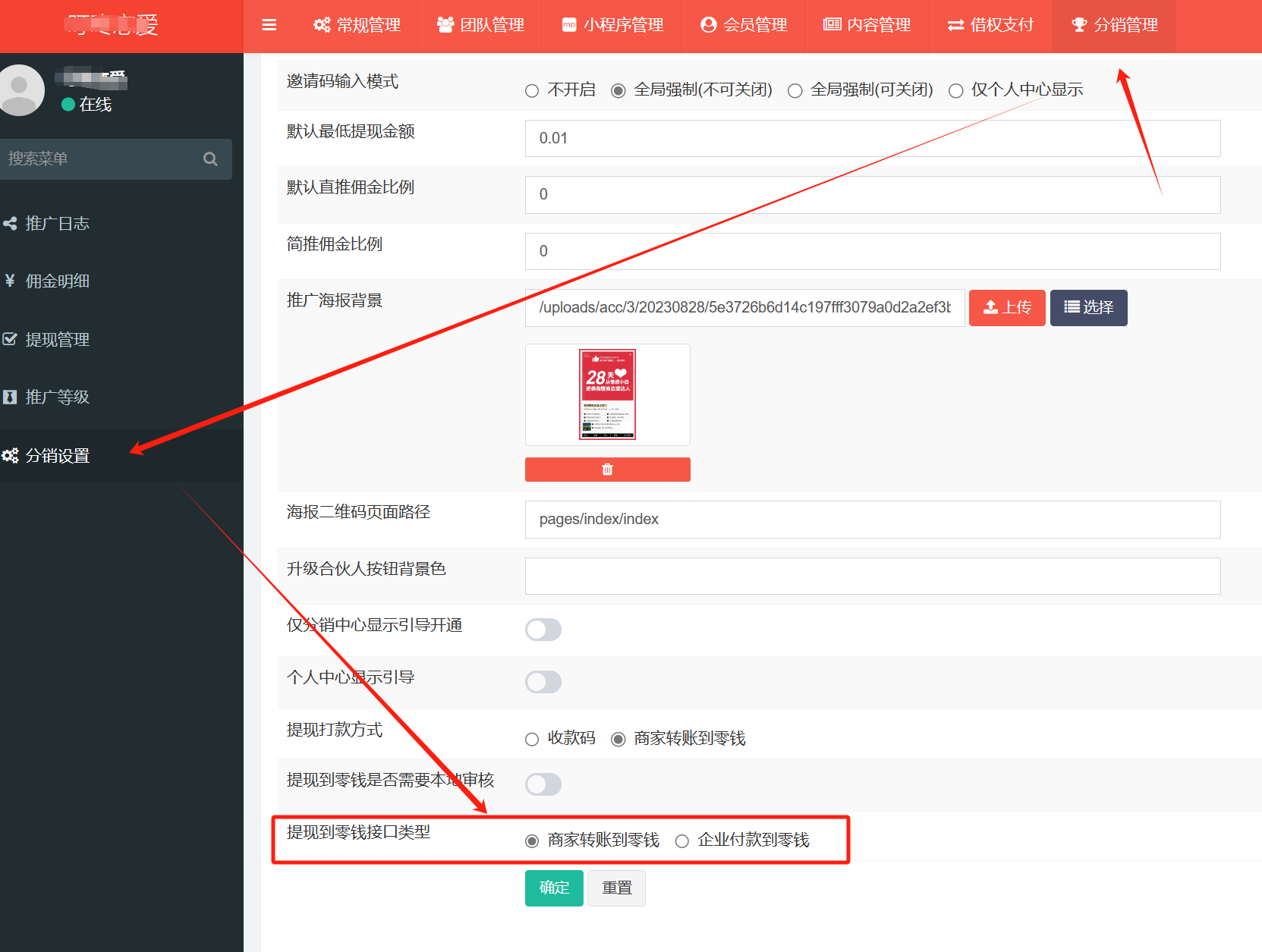Image resolution: width=1262 pixels, height=952 pixels.
Task: Click the 上传 upload button
Action: (x=1007, y=308)
